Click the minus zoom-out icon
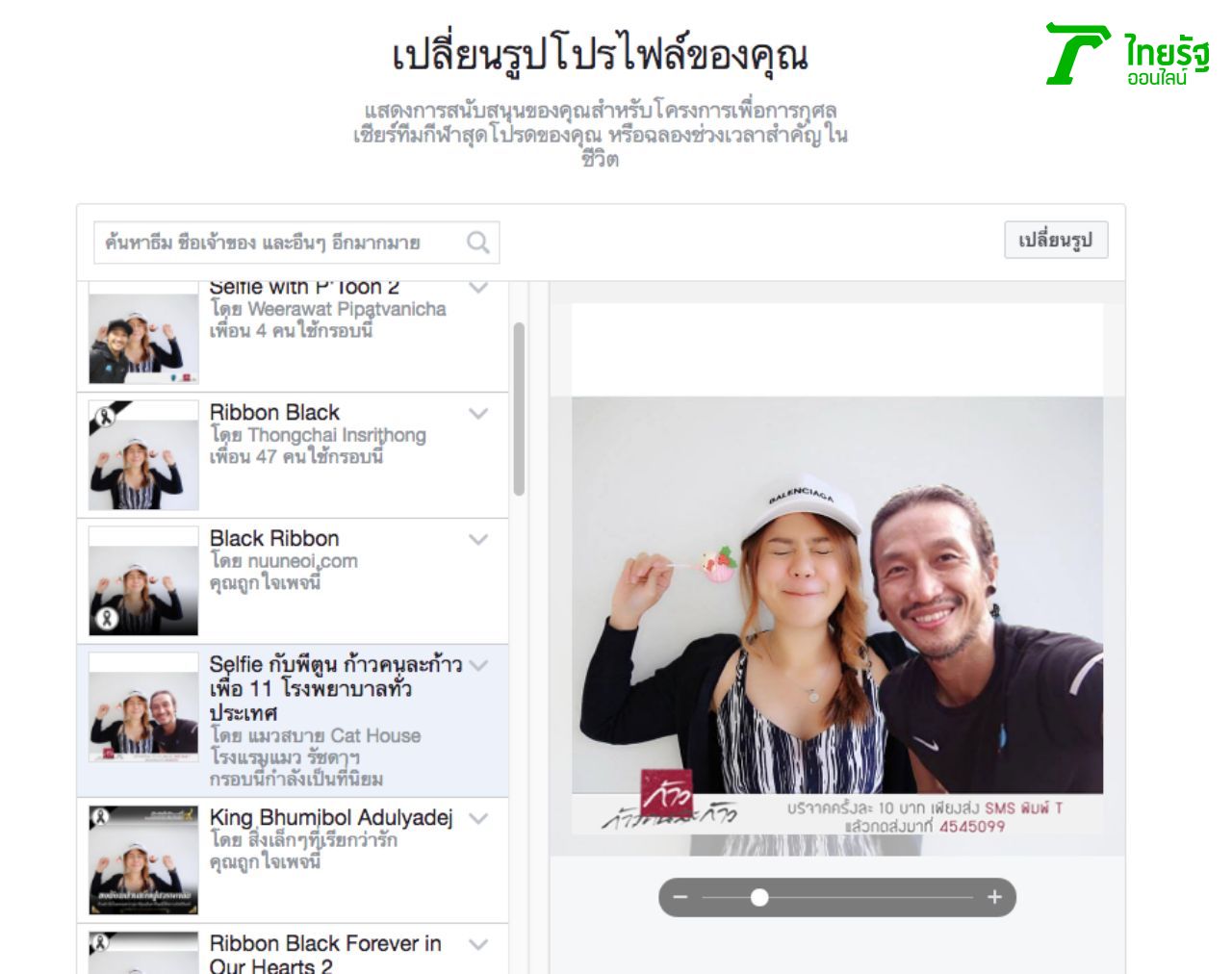This screenshot has width=1232, height=974. click(681, 897)
